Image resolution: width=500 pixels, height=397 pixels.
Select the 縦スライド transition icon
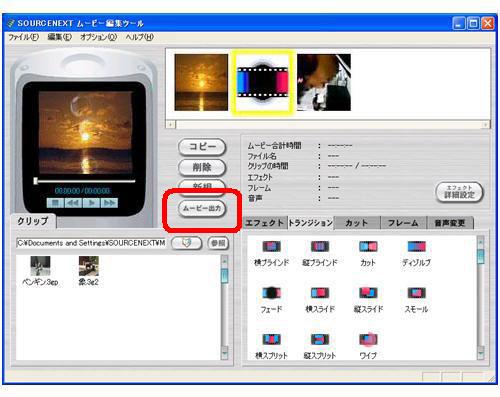(368, 293)
